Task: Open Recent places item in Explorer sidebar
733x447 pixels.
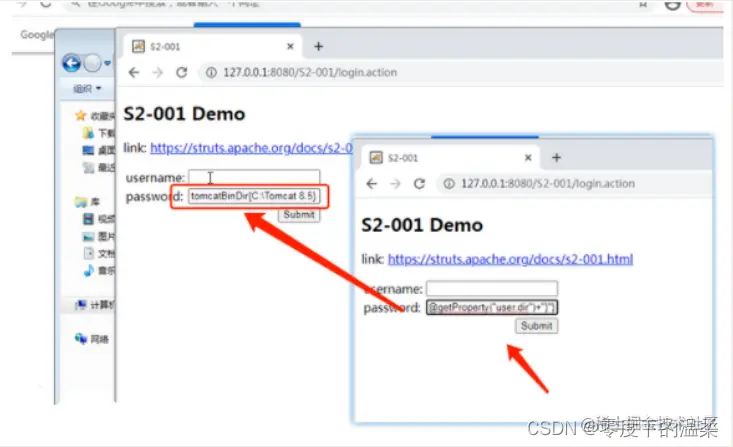Action: 99,167
